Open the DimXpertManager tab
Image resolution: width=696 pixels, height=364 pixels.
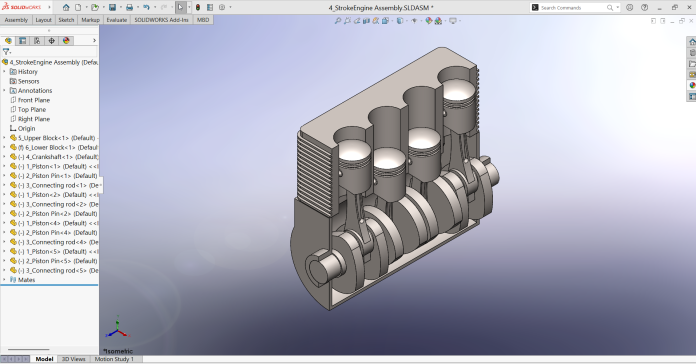coord(51,41)
